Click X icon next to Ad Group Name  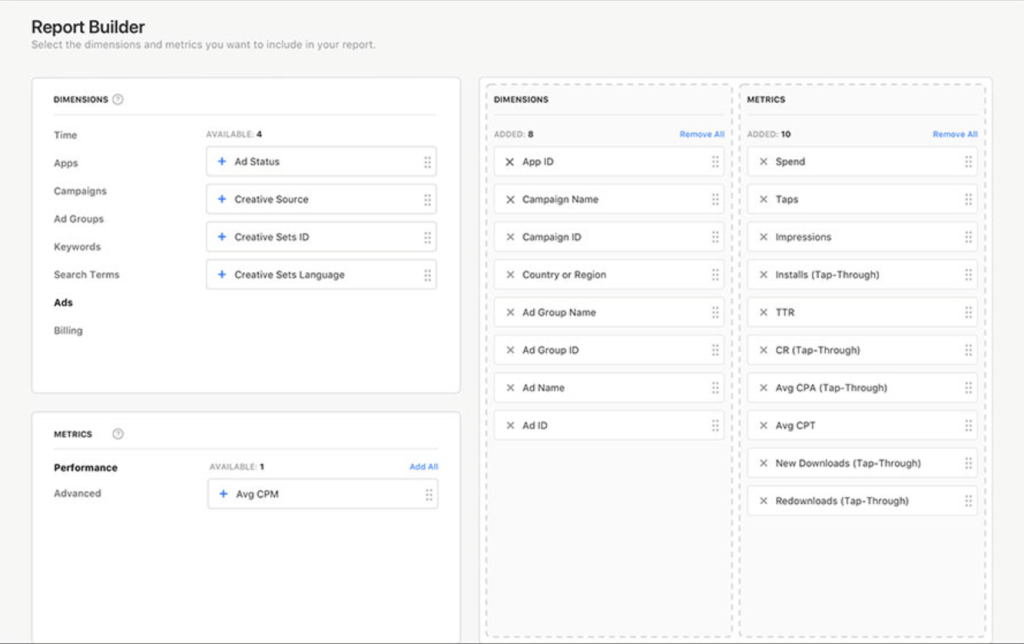point(510,312)
